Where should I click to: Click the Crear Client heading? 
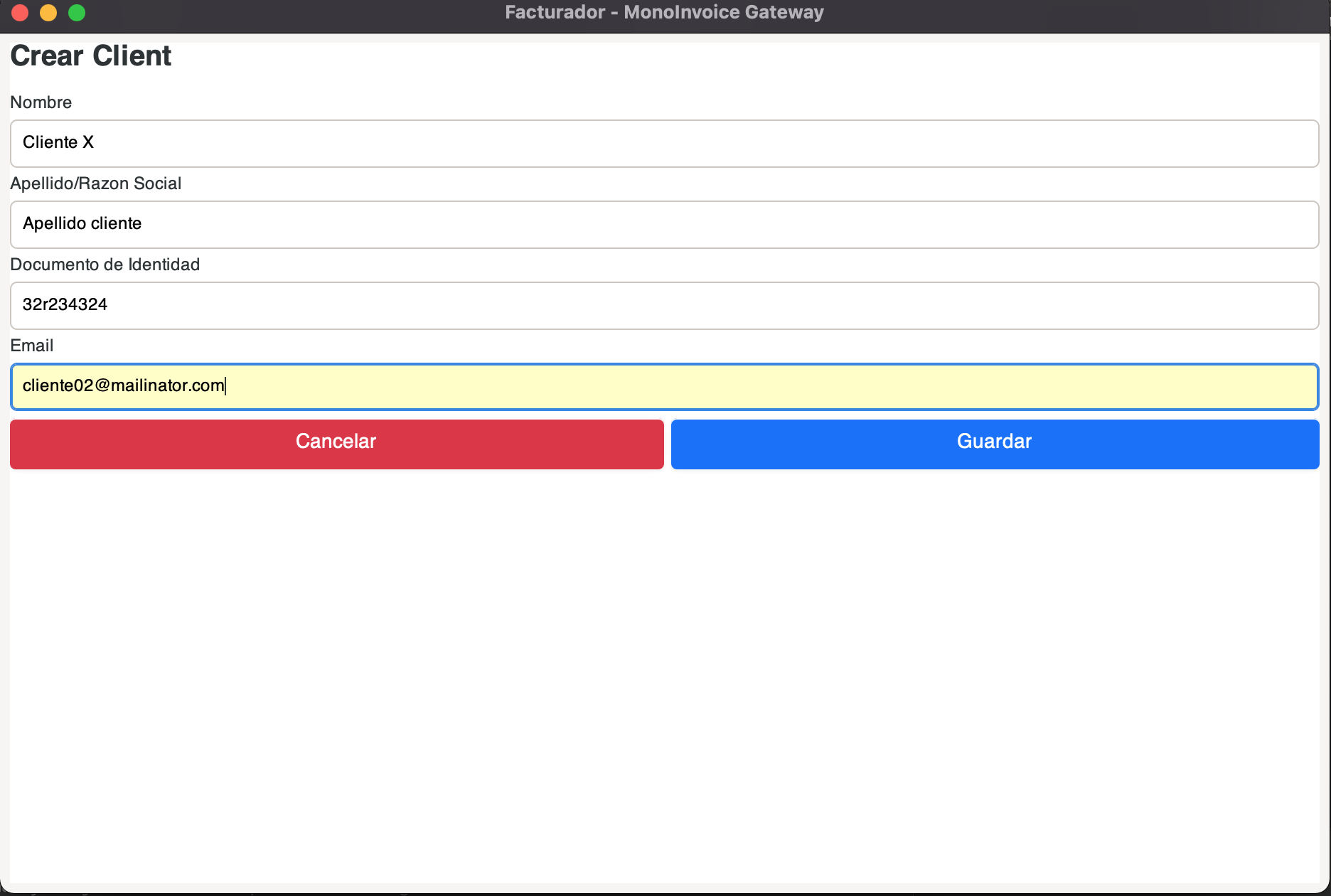click(90, 56)
